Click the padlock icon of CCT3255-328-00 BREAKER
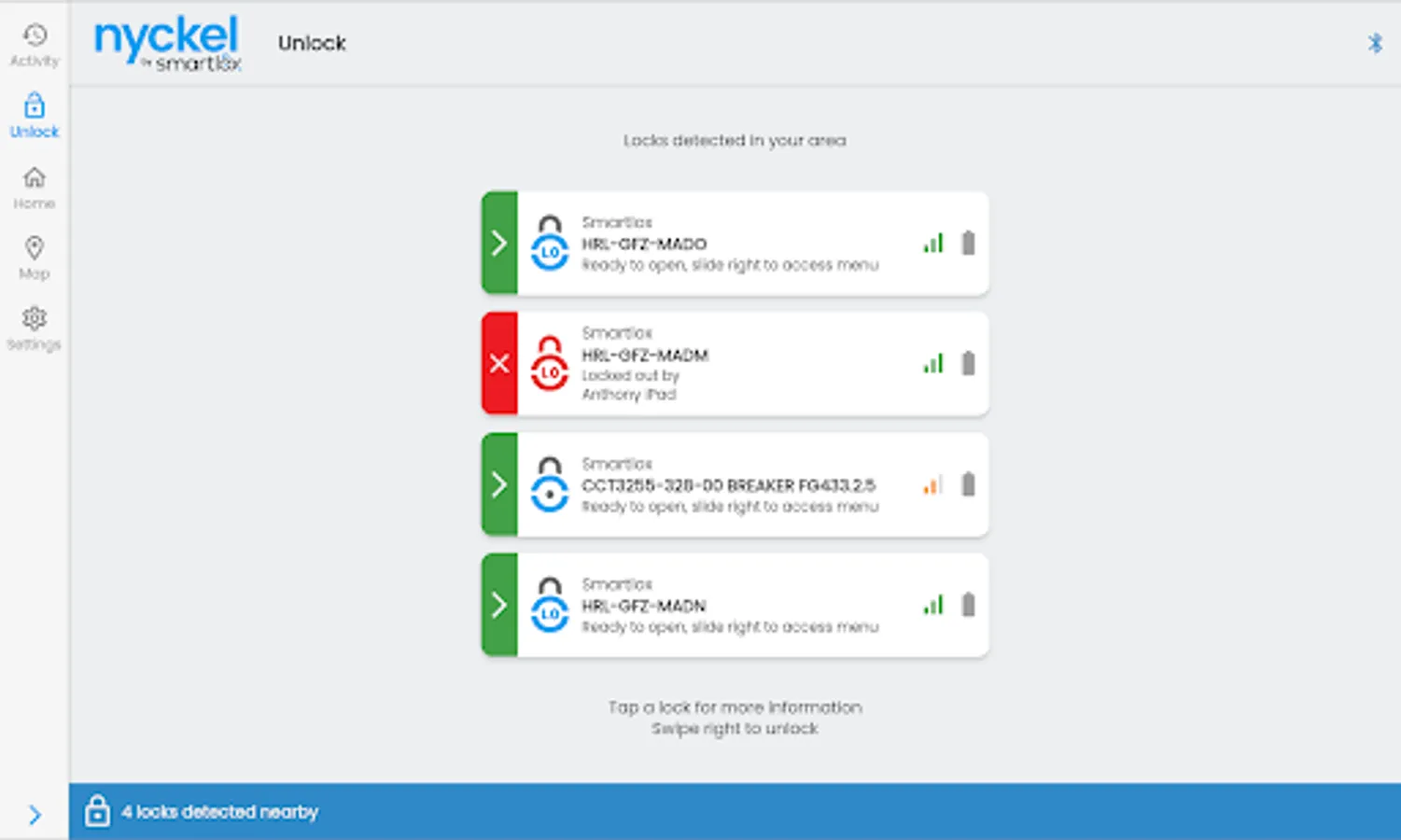This screenshot has height=840, width=1401. (x=550, y=484)
